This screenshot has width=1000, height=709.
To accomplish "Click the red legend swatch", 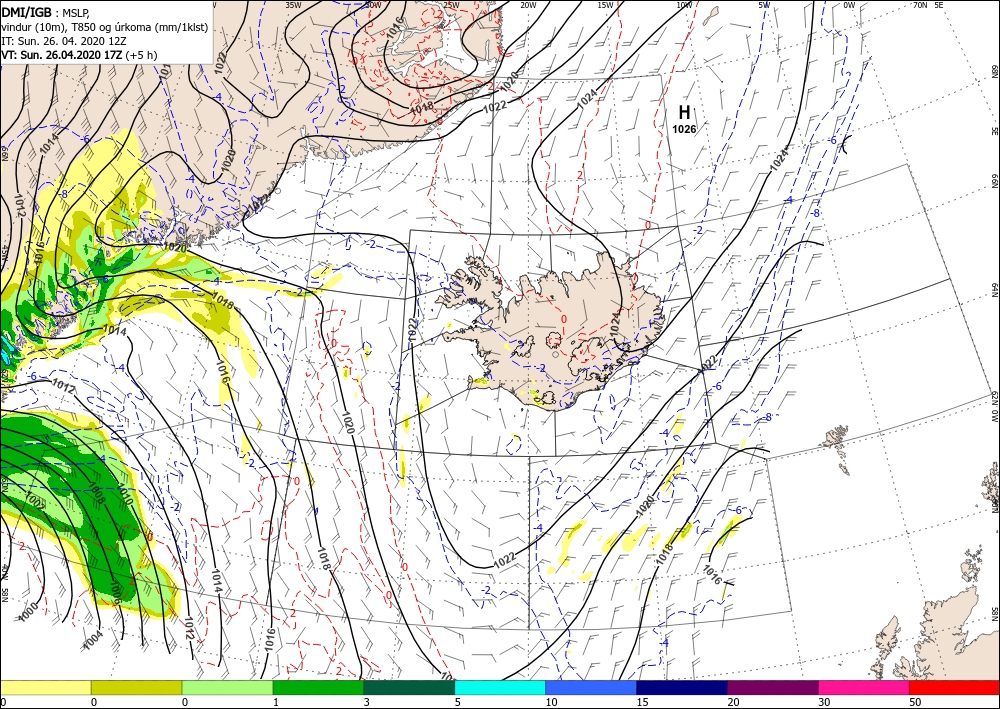I will pyautogui.click(x=955, y=687).
